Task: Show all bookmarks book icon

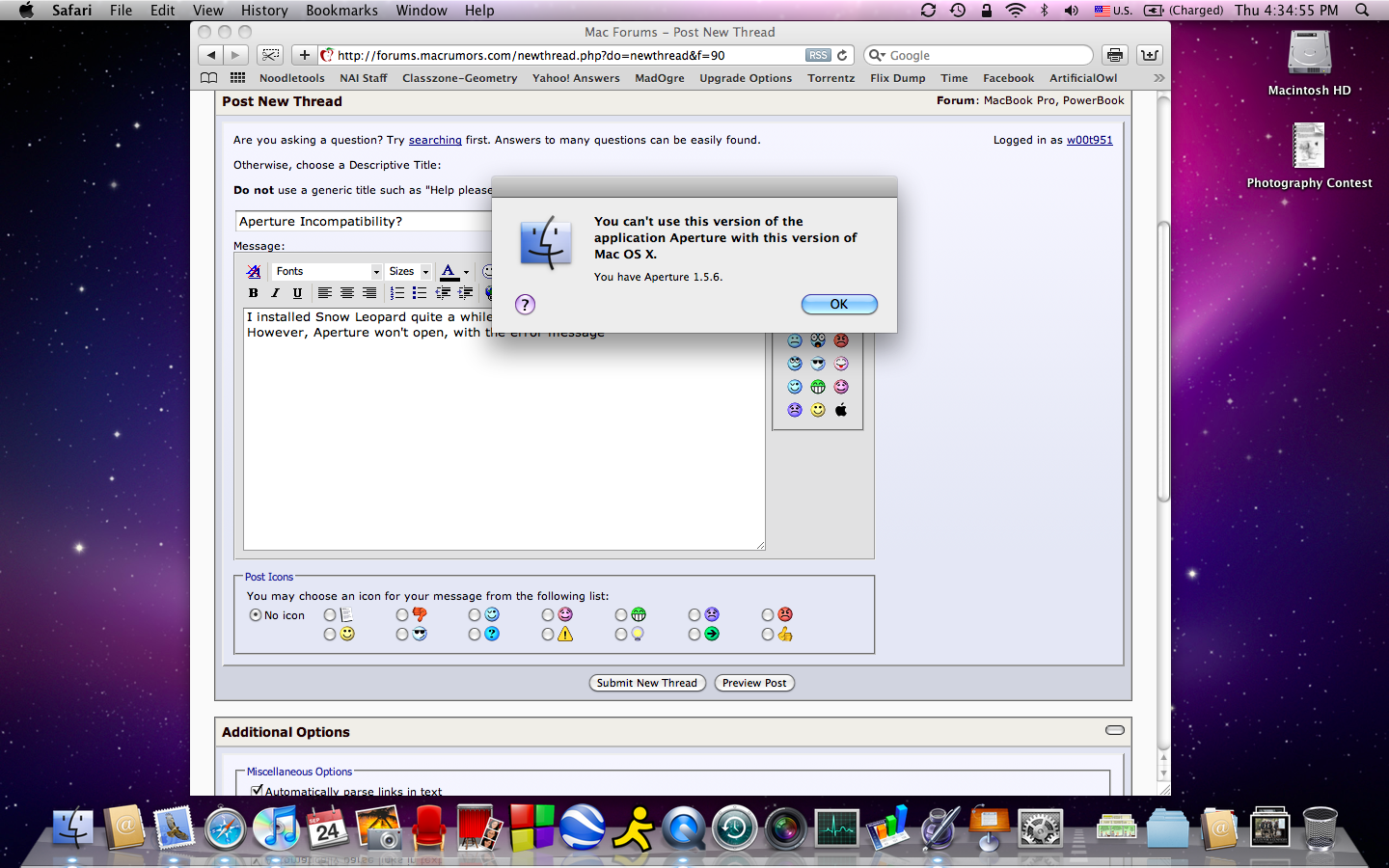Action: (x=208, y=78)
